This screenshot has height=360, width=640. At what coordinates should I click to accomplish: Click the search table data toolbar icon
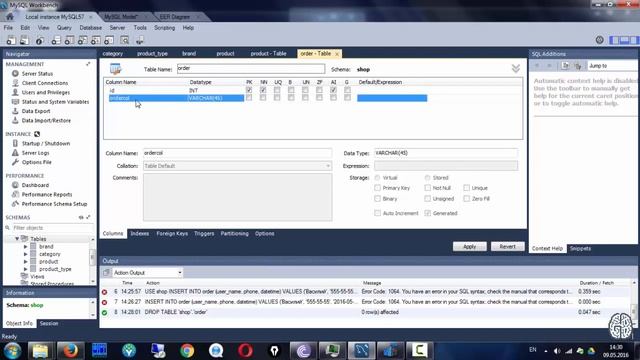(124, 40)
